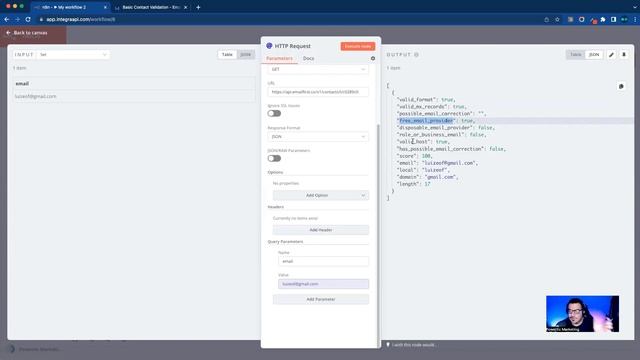Open the request method GET dropdown
The image size is (640, 360).
click(318, 69)
